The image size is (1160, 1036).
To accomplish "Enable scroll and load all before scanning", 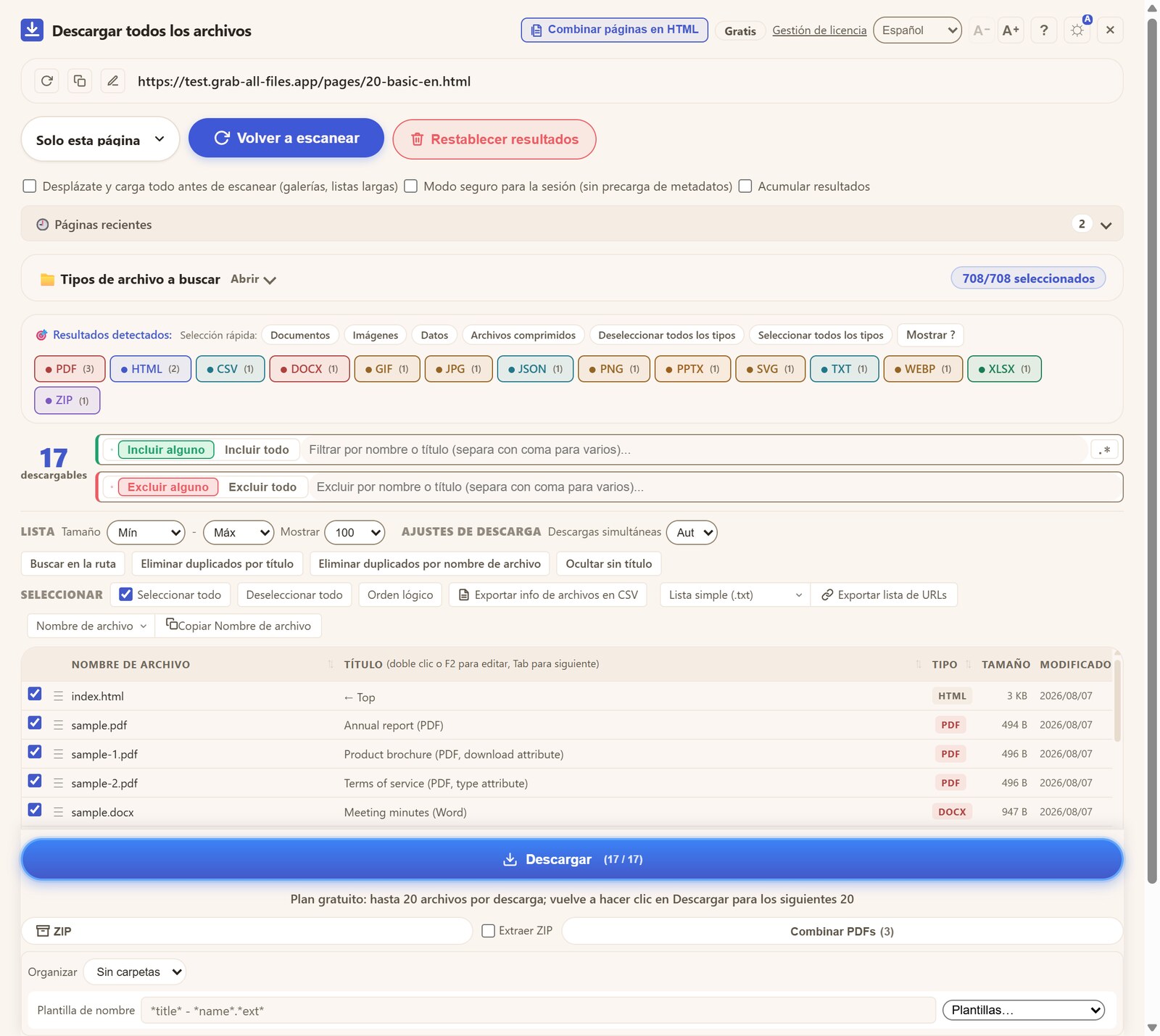I will 30,186.
